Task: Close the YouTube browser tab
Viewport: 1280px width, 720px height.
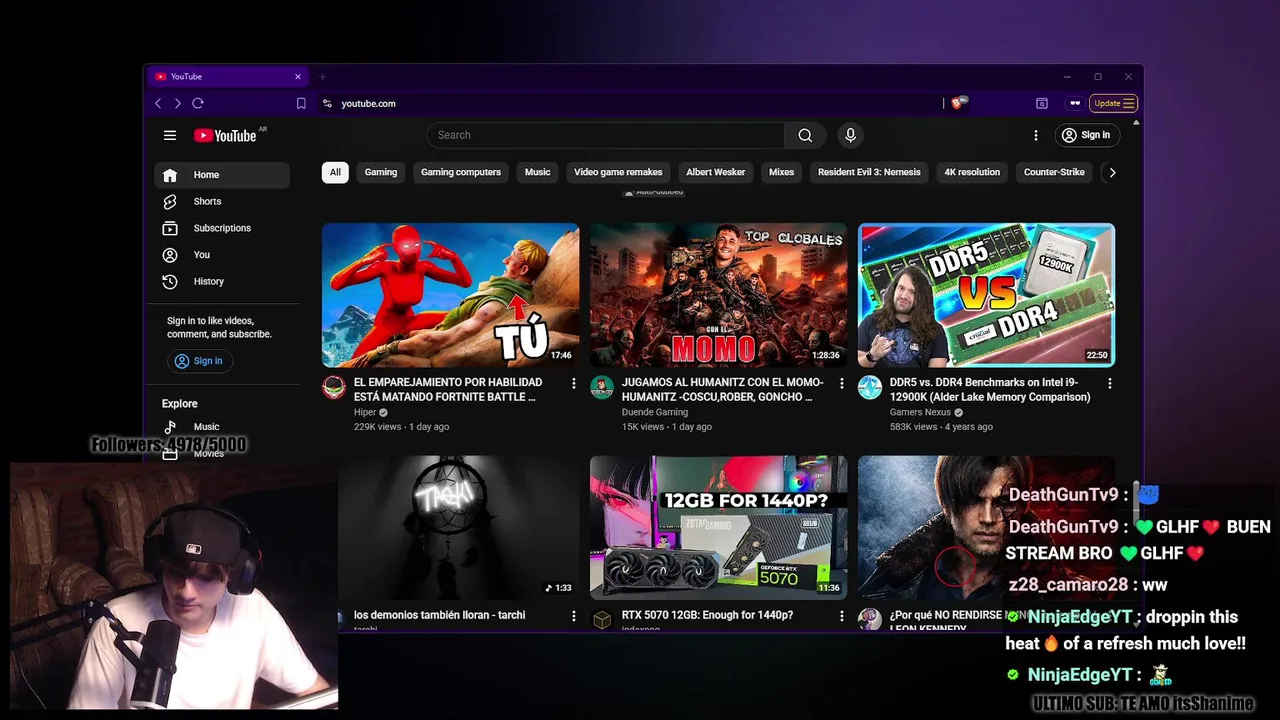Action: point(297,76)
